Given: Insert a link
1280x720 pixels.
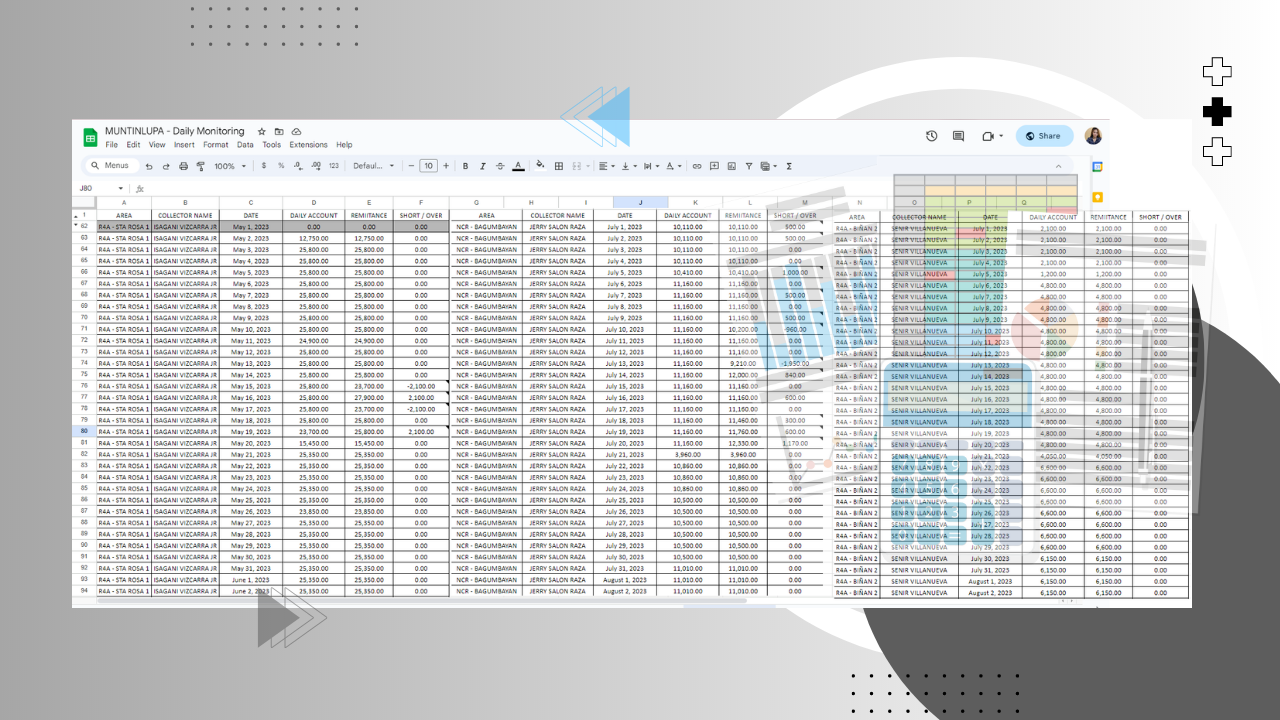Looking at the screenshot, I should pos(697,166).
